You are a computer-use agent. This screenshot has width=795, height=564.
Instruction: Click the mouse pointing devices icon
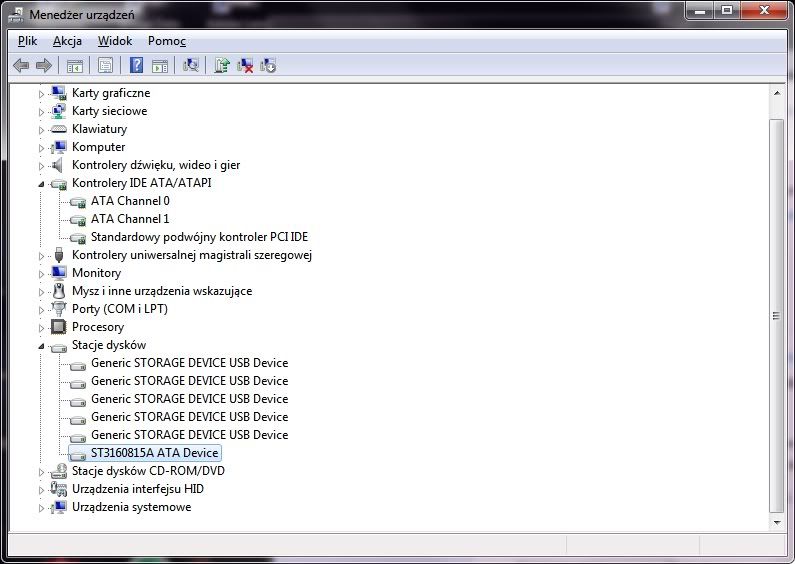tap(59, 291)
